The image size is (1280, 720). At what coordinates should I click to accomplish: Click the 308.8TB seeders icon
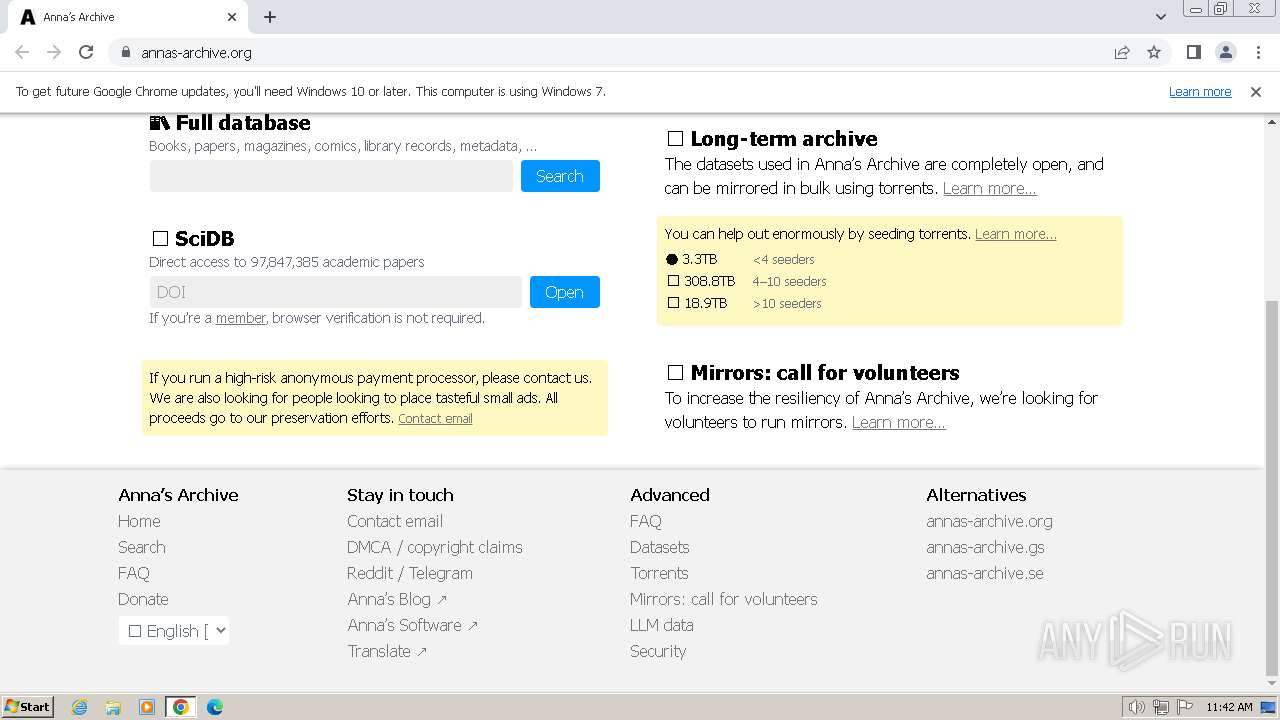[673, 281]
